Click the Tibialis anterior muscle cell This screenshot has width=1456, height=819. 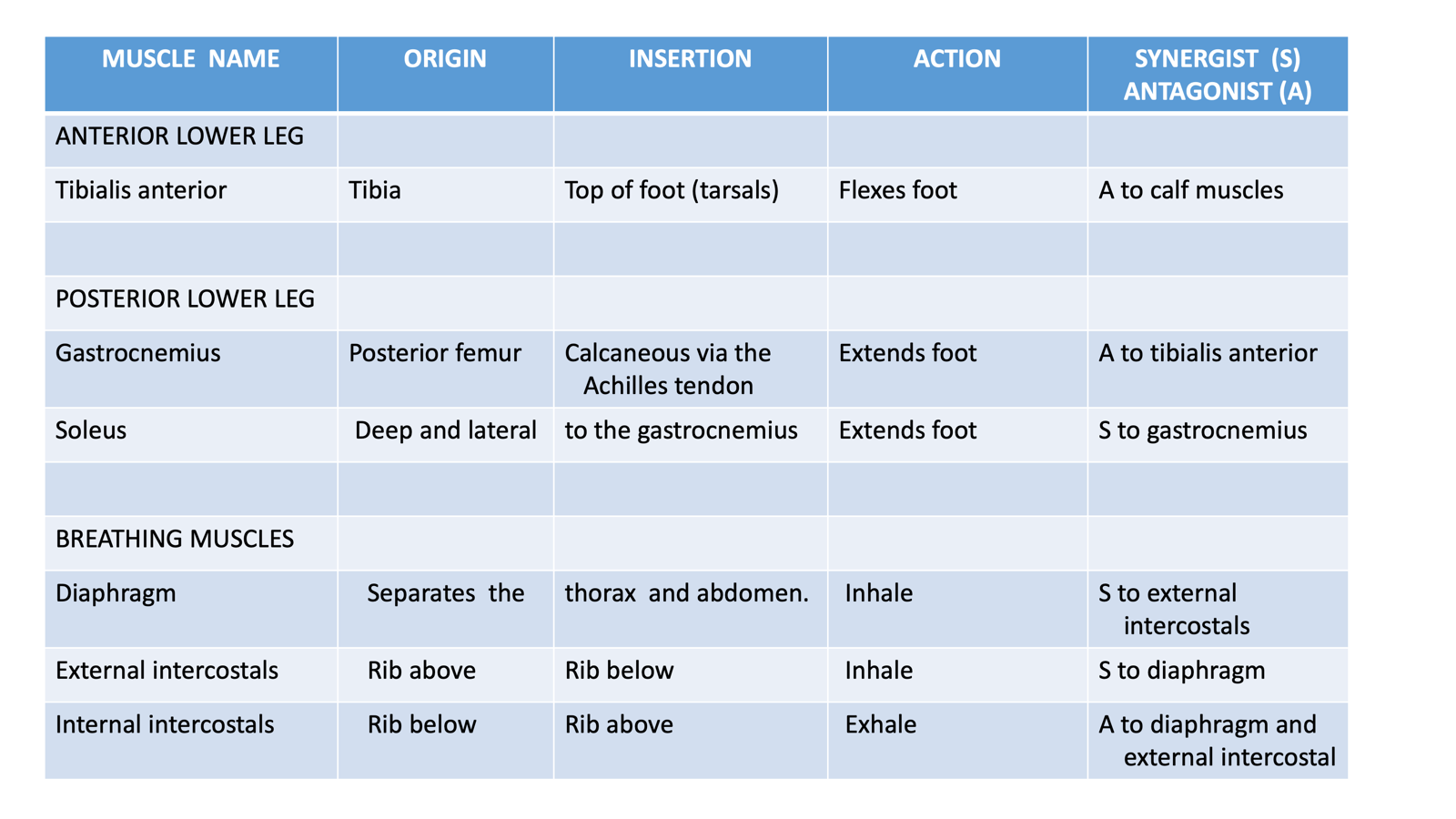point(191,195)
